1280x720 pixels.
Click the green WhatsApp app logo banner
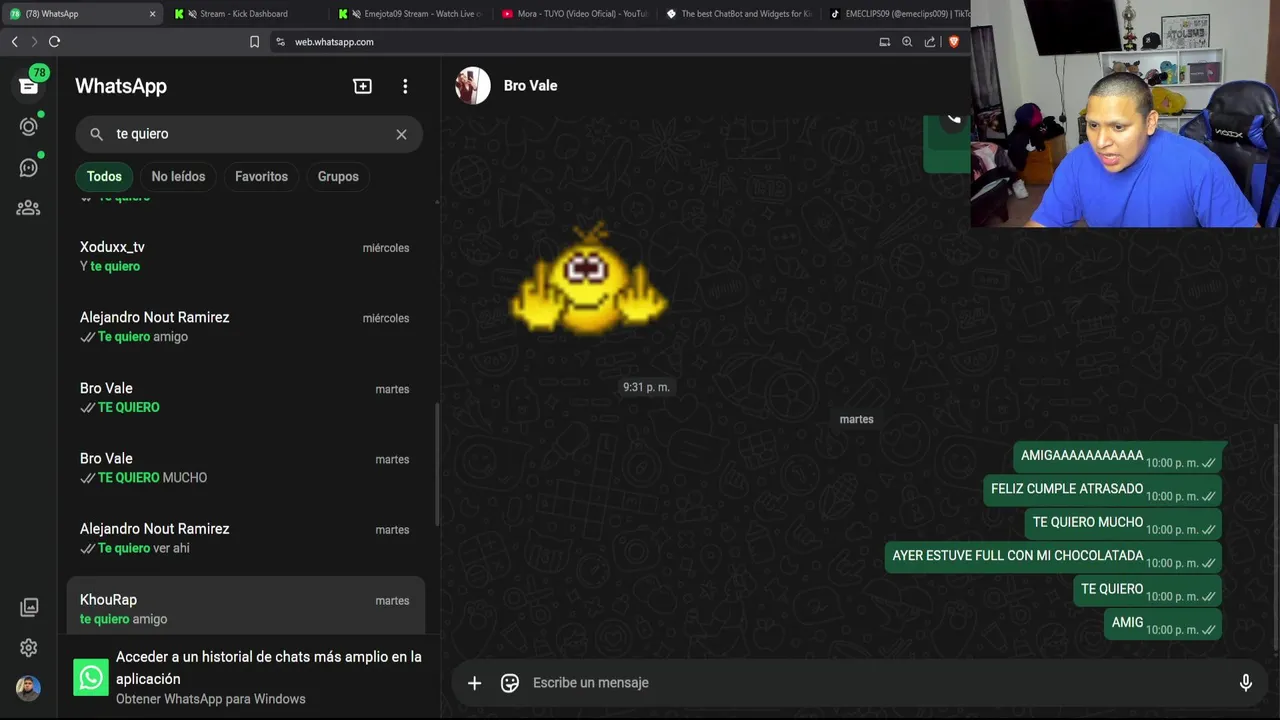point(91,678)
